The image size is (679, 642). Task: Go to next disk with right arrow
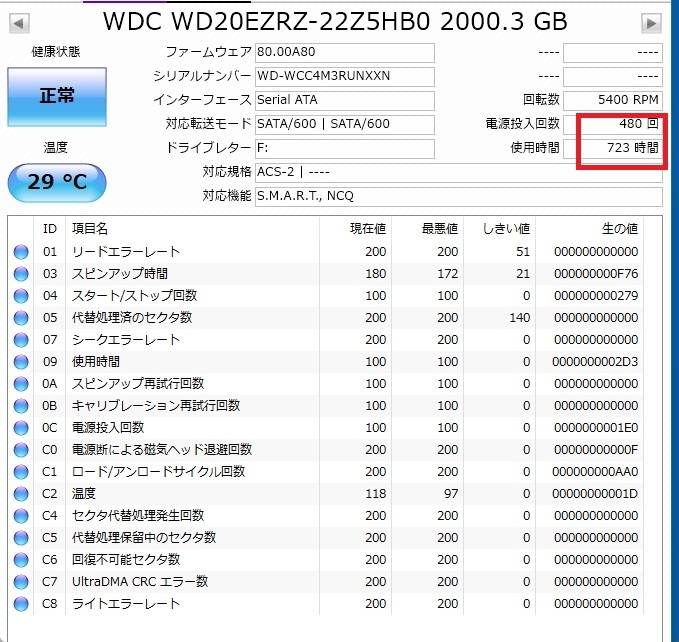coord(651,23)
